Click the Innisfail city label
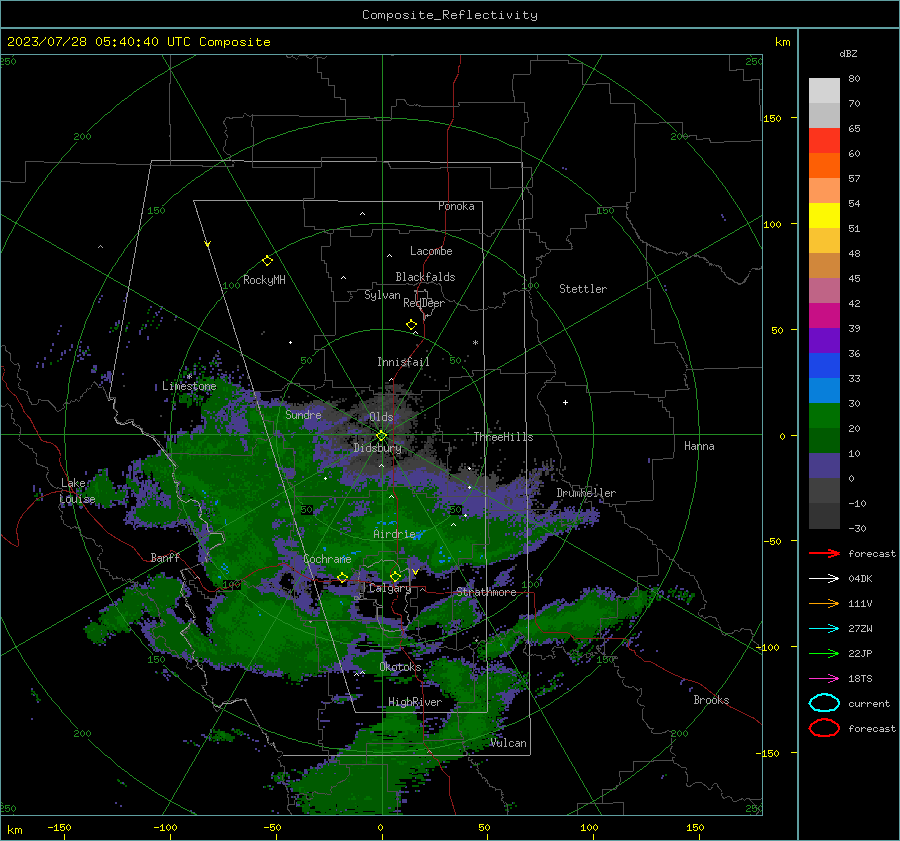Screen dimensions: 900x841 click(403, 362)
